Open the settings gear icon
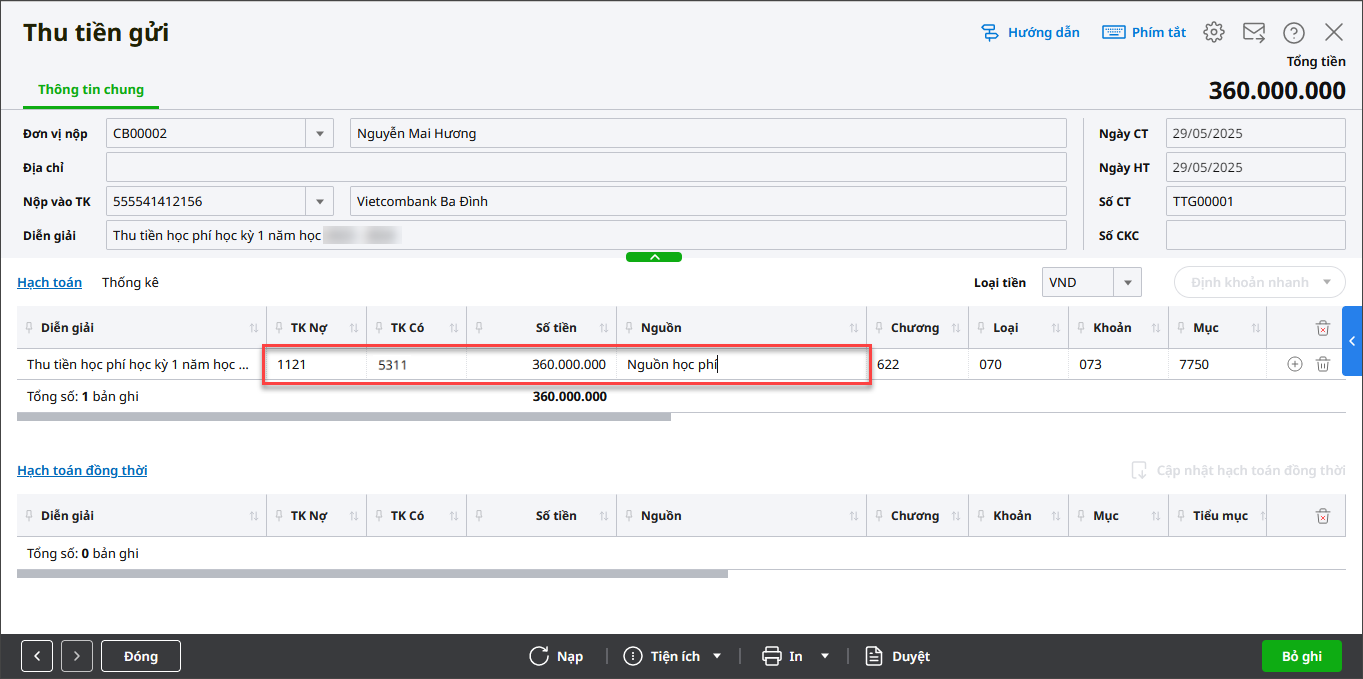The height and width of the screenshot is (679, 1363). tap(1214, 32)
